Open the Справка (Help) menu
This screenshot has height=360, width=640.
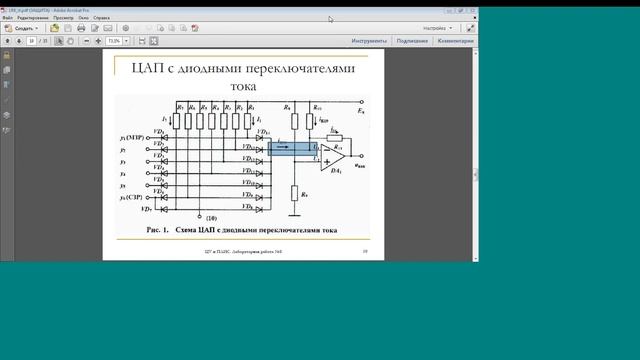101,18
